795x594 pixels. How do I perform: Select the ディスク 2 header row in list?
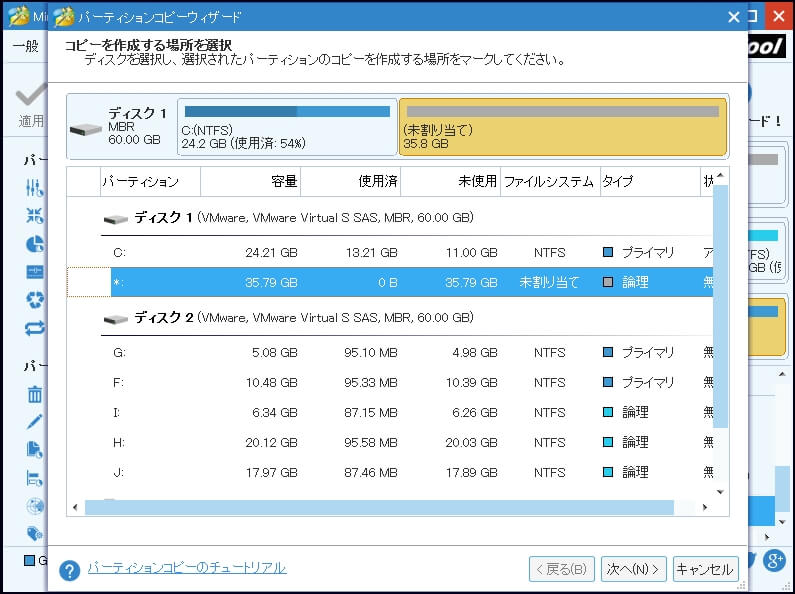click(x=406, y=318)
